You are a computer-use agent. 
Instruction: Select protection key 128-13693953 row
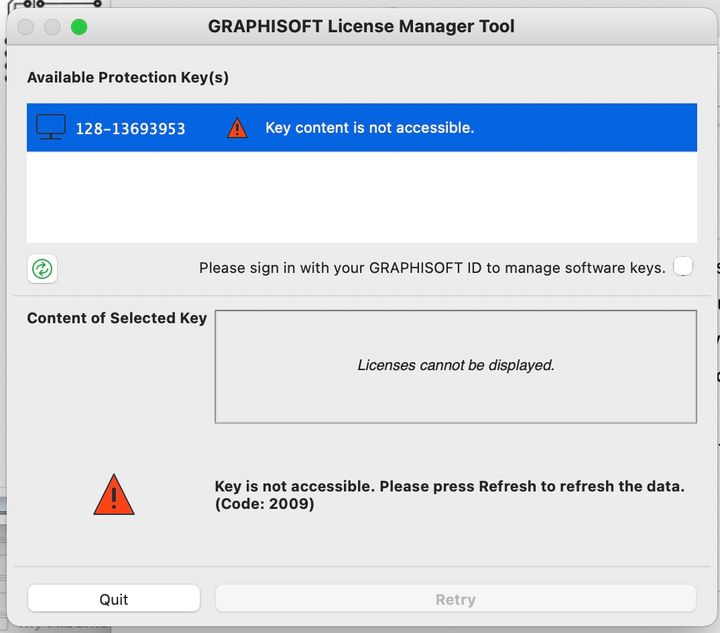(362, 128)
